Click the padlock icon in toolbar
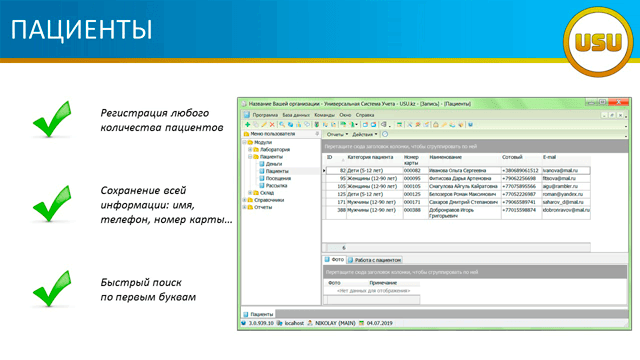640x360 pixels. pyautogui.click(x=436, y=124)
